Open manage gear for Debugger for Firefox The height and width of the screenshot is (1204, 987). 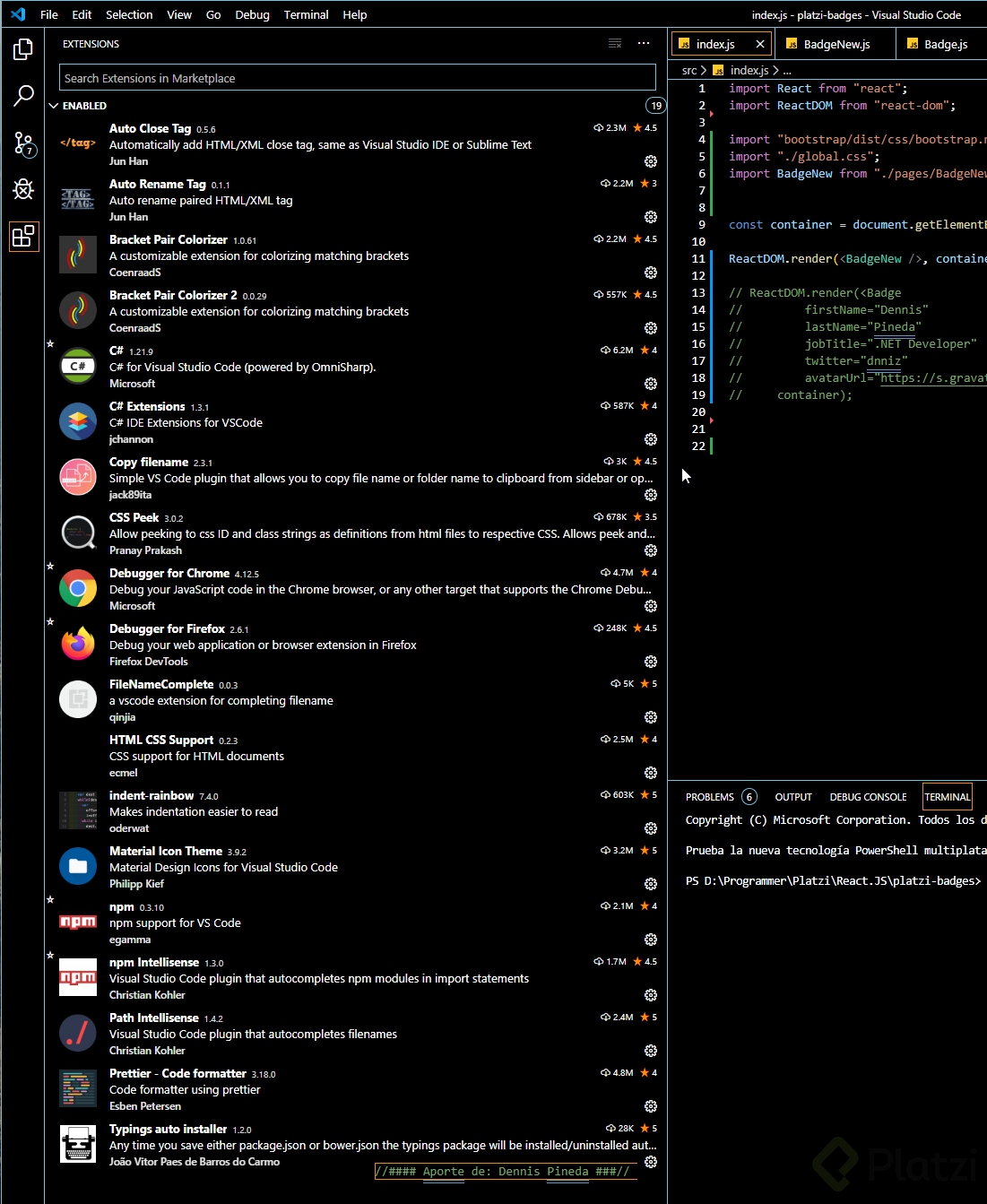(651, 662)
